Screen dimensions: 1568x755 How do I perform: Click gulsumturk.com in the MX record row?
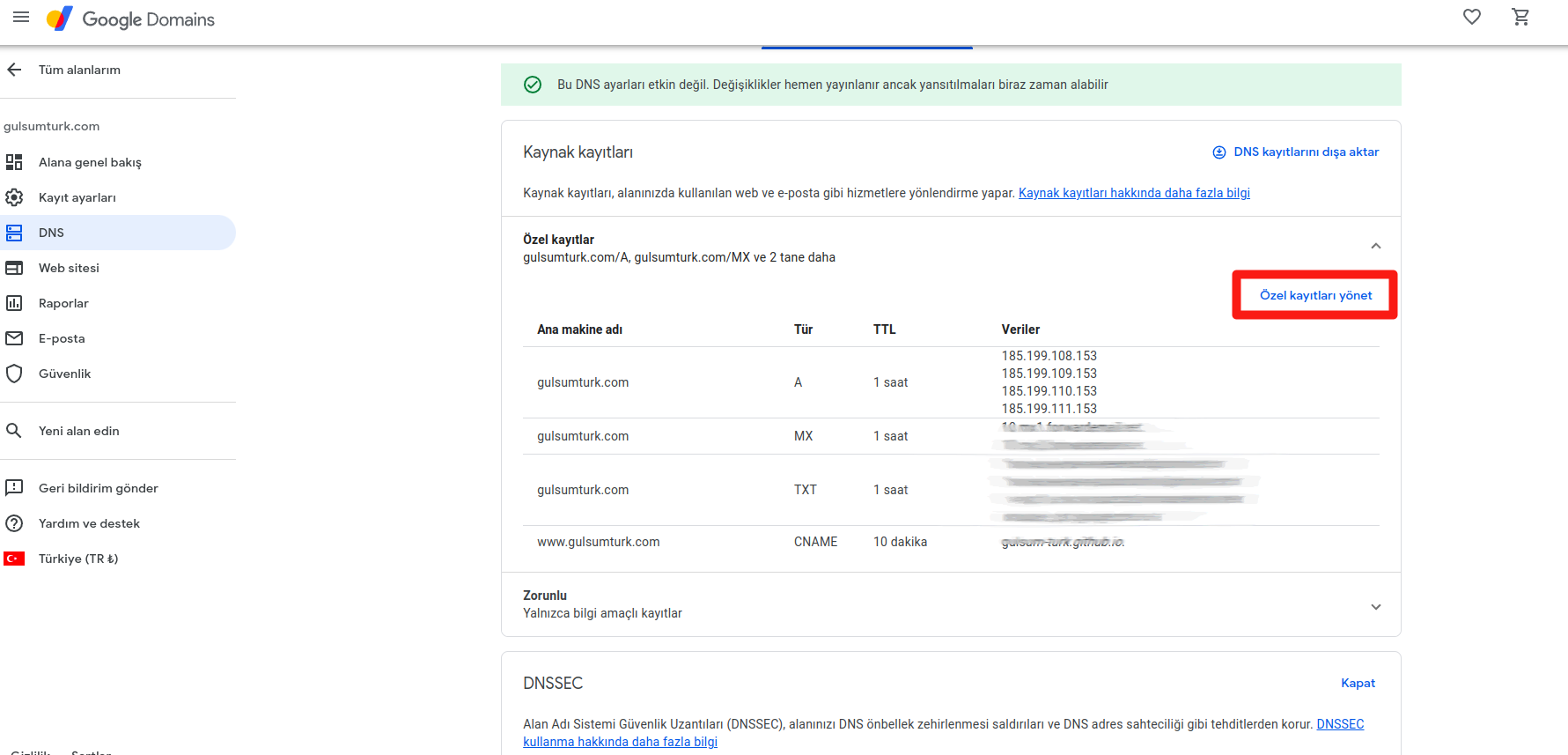coord(583,436)
